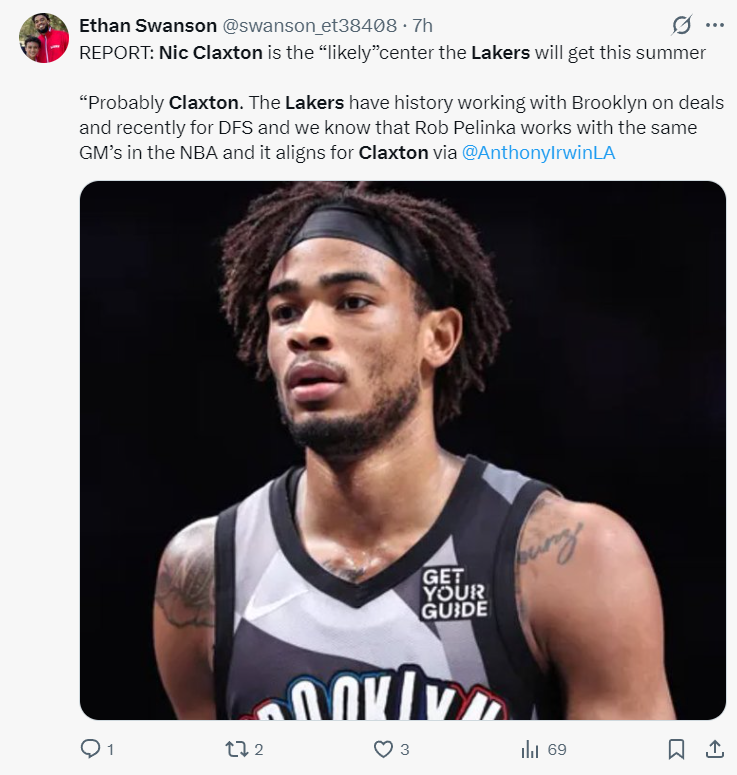Click the reply count of 1
The height and width of the screenshot is (775, 737).
click(x=110, y=749)
